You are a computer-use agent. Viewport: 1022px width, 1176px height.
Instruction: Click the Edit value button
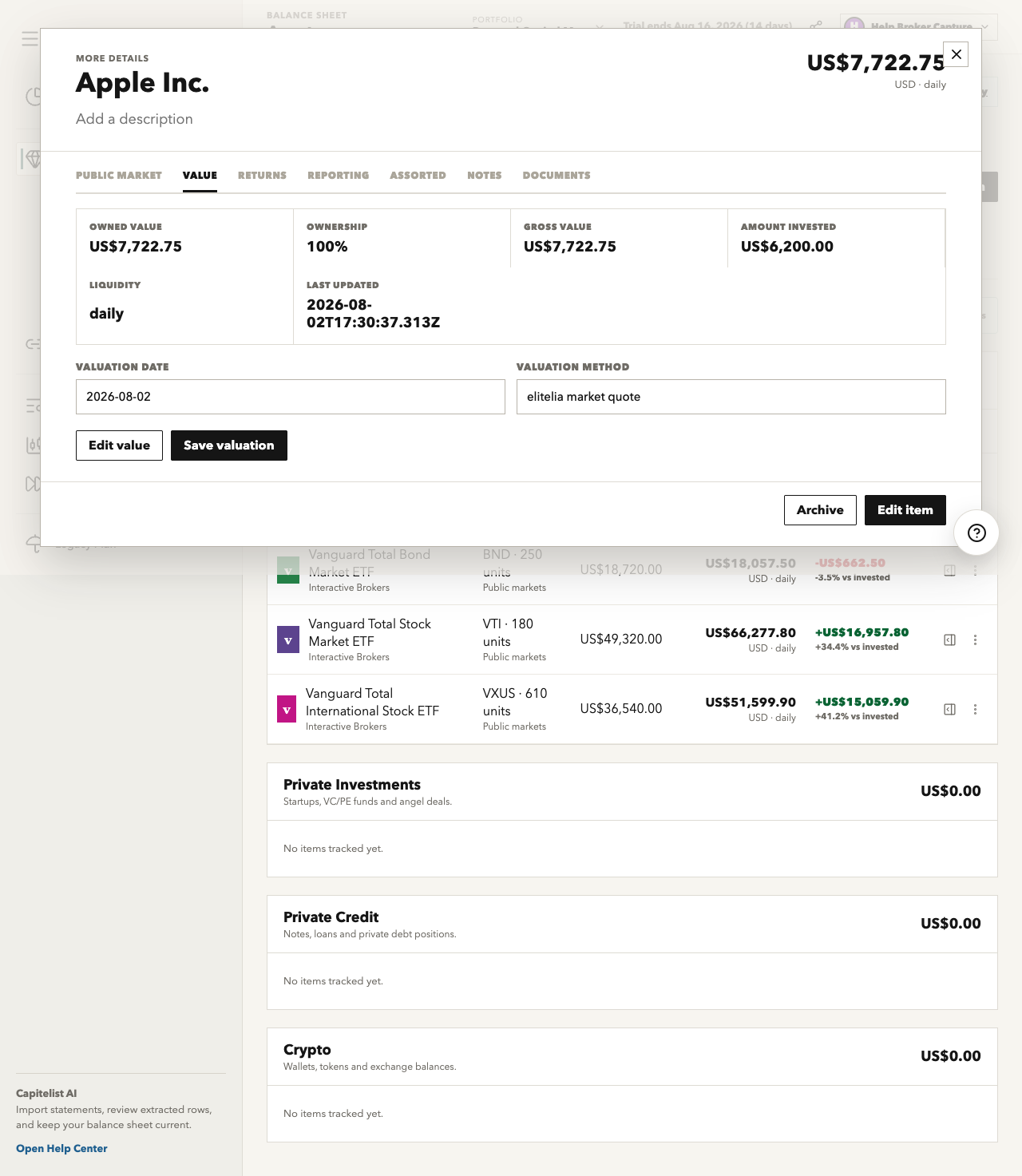[119, 445]
